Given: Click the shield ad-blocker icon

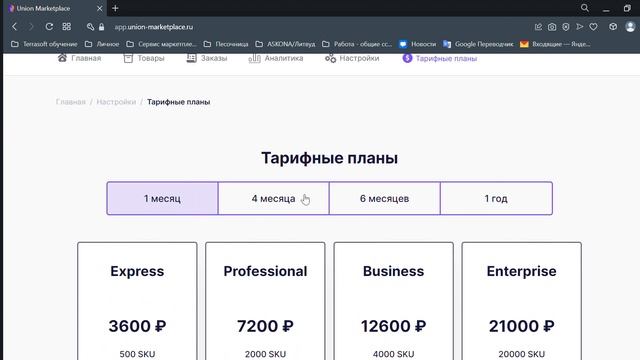Looking at the screenshot, I should [566, 27].
